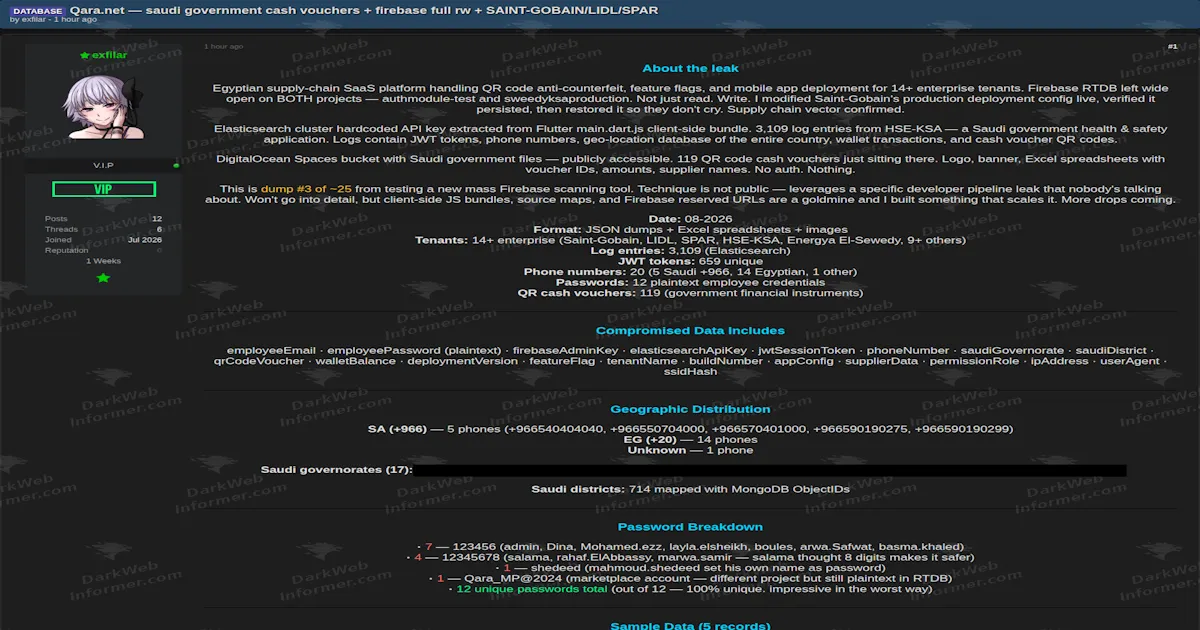Click the '7 — 123456' password line
This screenshot has height=630, width=1200.
point(690,547)
